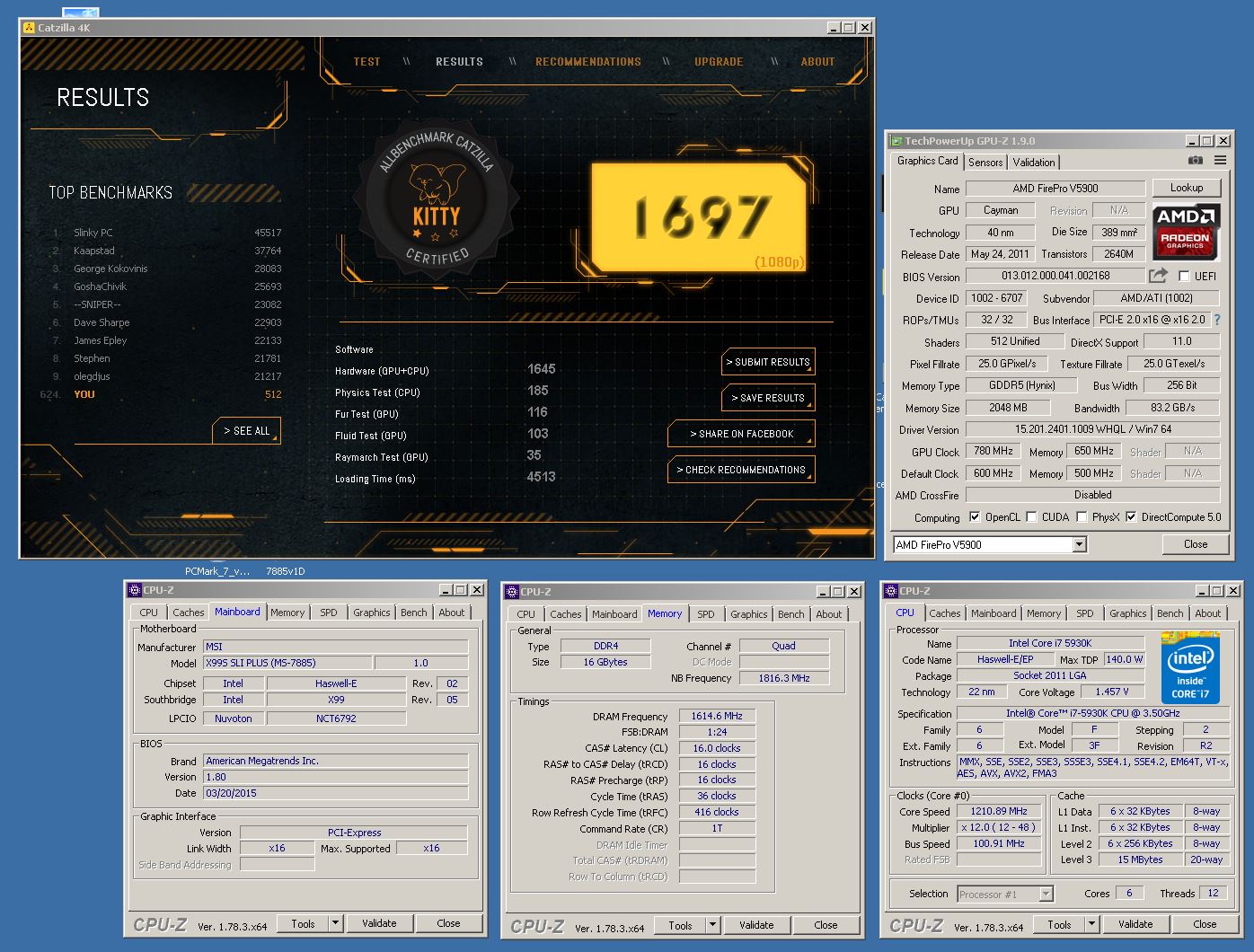Open Bench tab in the CPU-Z Memory window
Image resolution: width=1254 pixels, height=952 pixels.
tap(791, 614)
